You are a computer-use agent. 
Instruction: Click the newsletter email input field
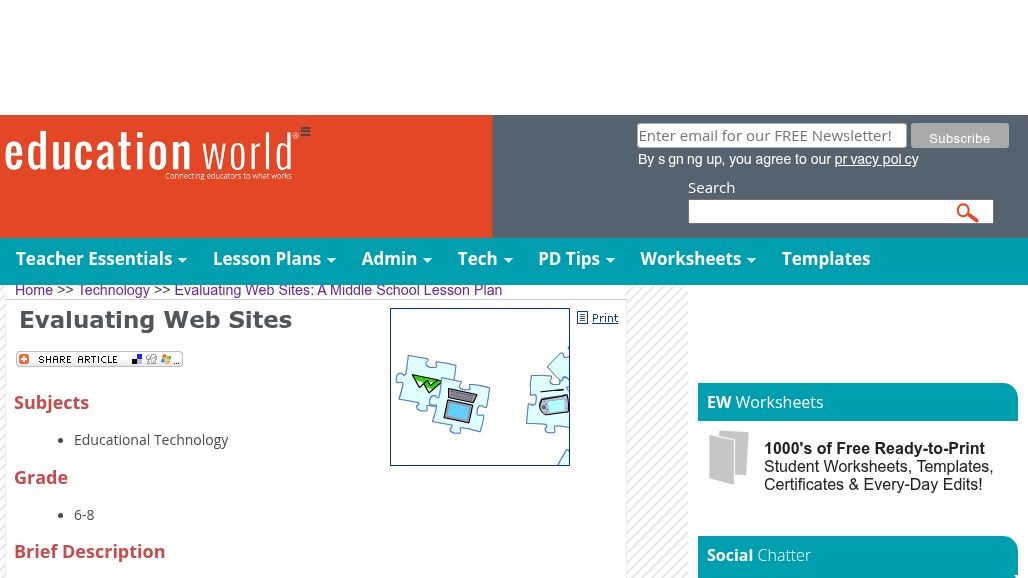[771, 135]
